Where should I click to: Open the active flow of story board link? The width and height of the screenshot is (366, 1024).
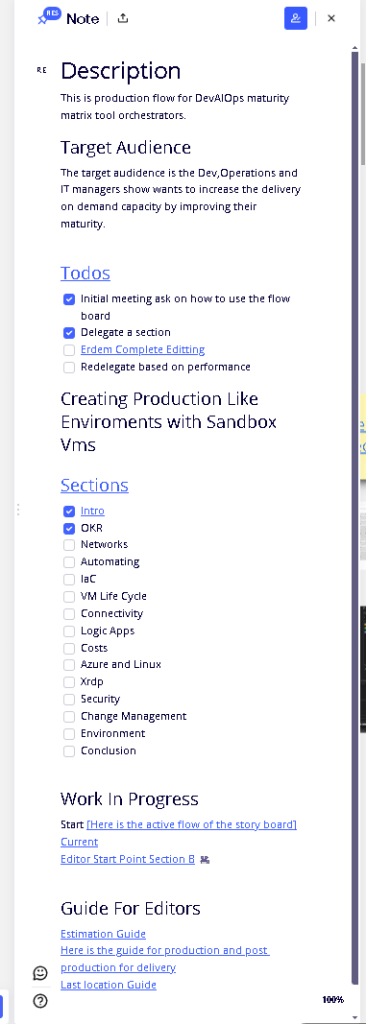pos(191,825)
